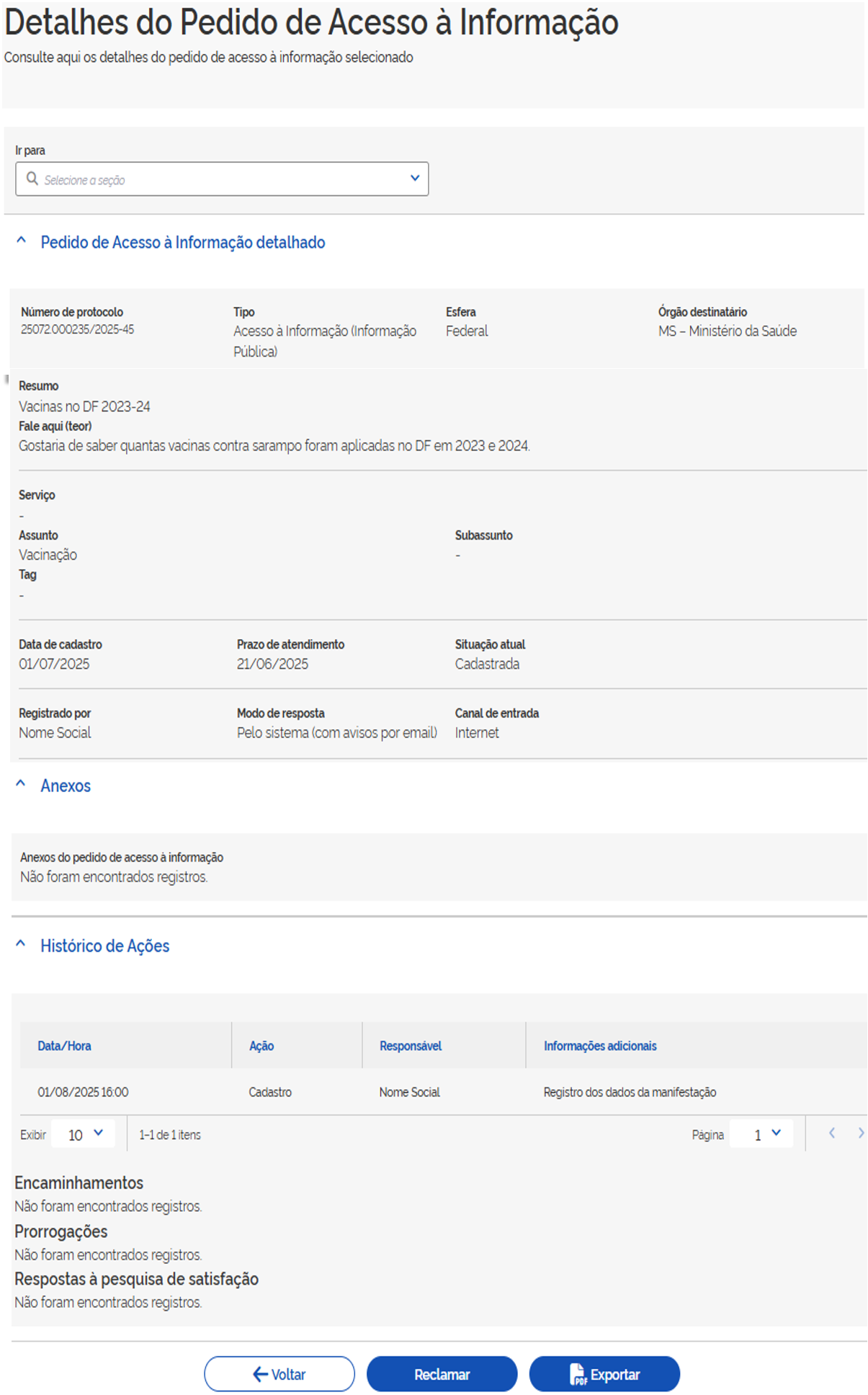This screenshot has height=1395, width=868.
Task: Go to previous page arrow
Action: (831, 1133)
